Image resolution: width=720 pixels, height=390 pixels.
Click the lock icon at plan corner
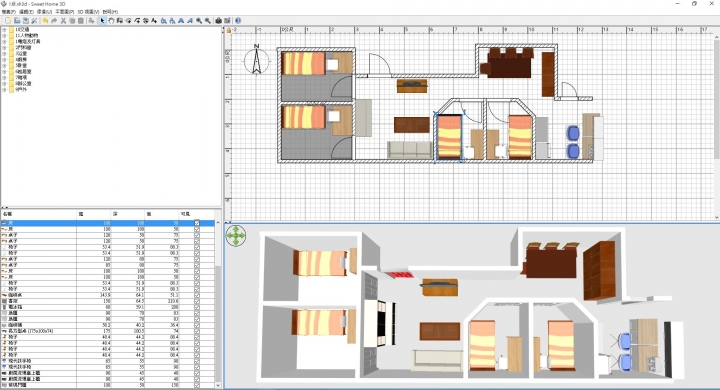point(228,30)
